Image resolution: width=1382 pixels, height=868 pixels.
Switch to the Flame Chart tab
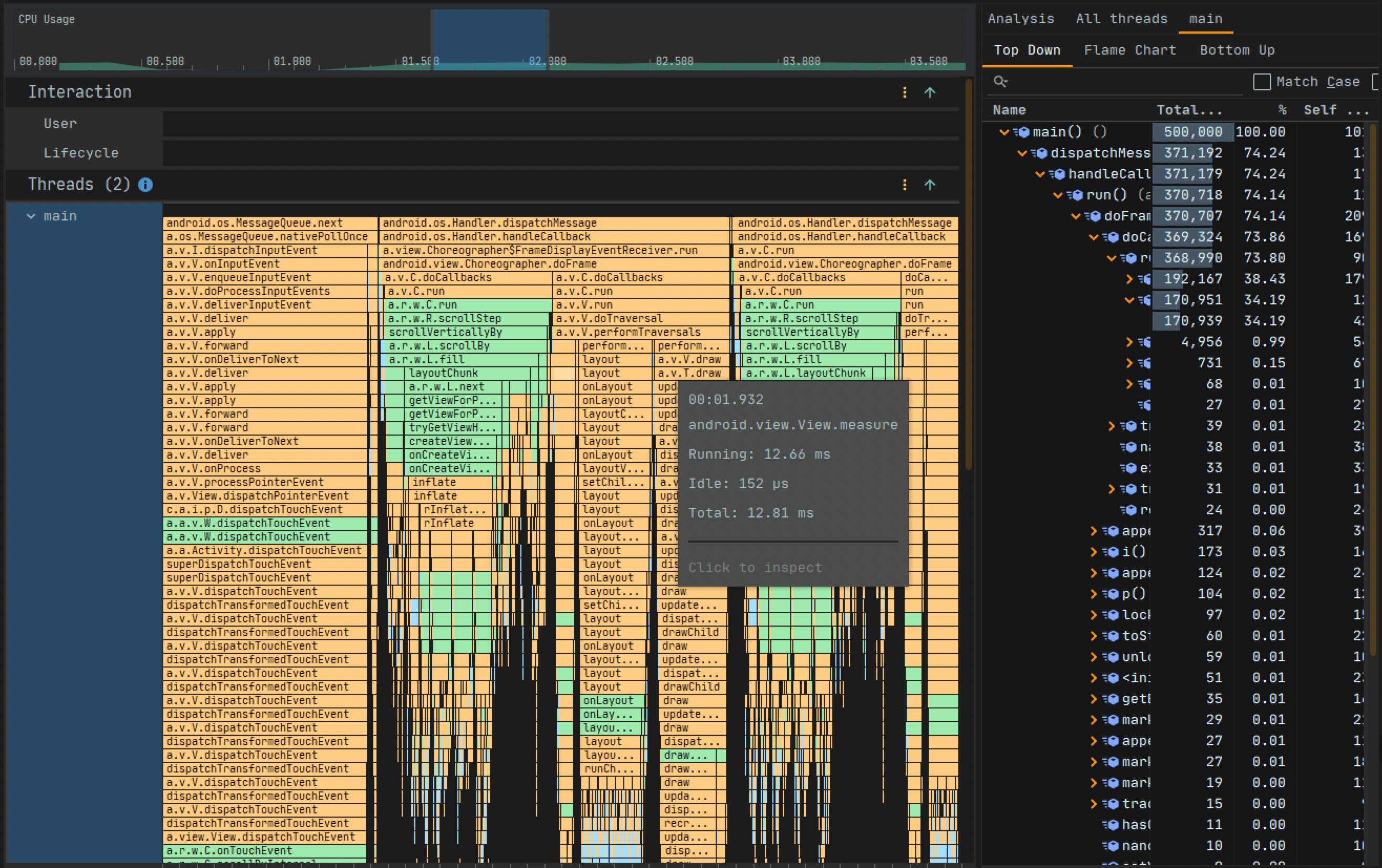[1129, 50]
